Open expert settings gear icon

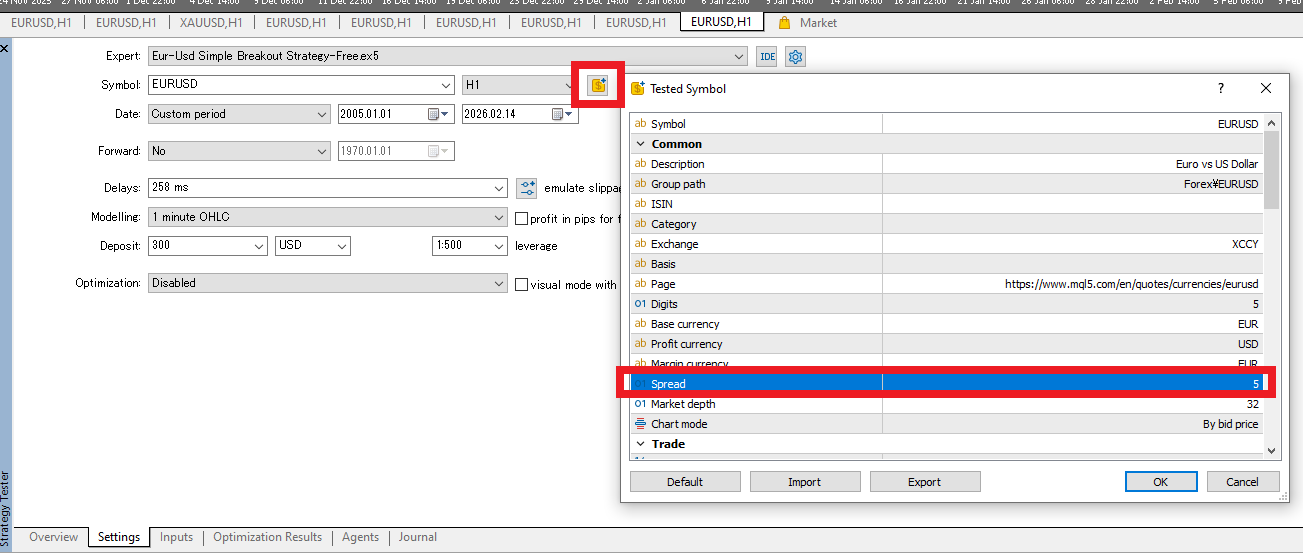tap(795, 57)
